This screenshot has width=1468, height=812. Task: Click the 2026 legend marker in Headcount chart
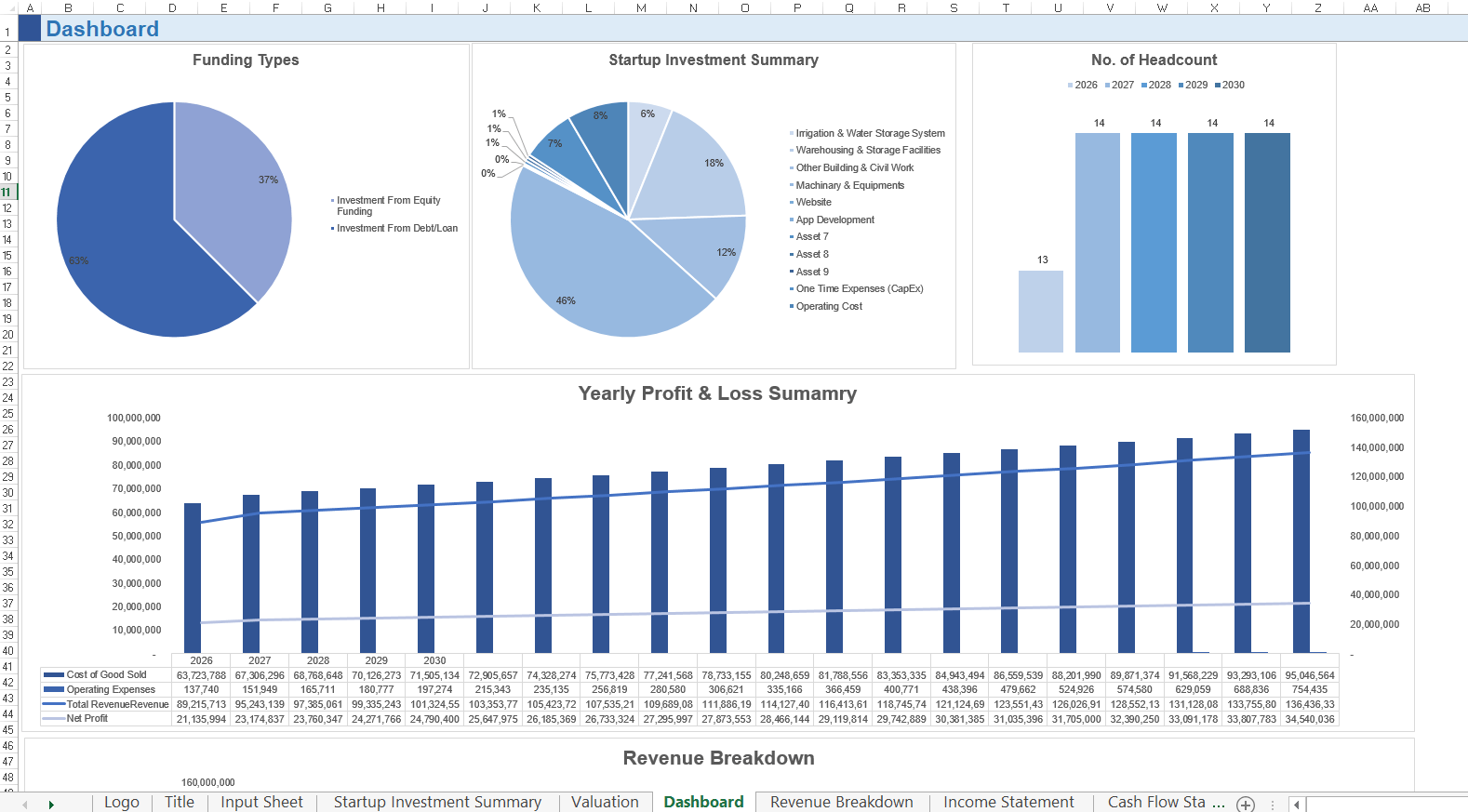(x=1070, y=86)
